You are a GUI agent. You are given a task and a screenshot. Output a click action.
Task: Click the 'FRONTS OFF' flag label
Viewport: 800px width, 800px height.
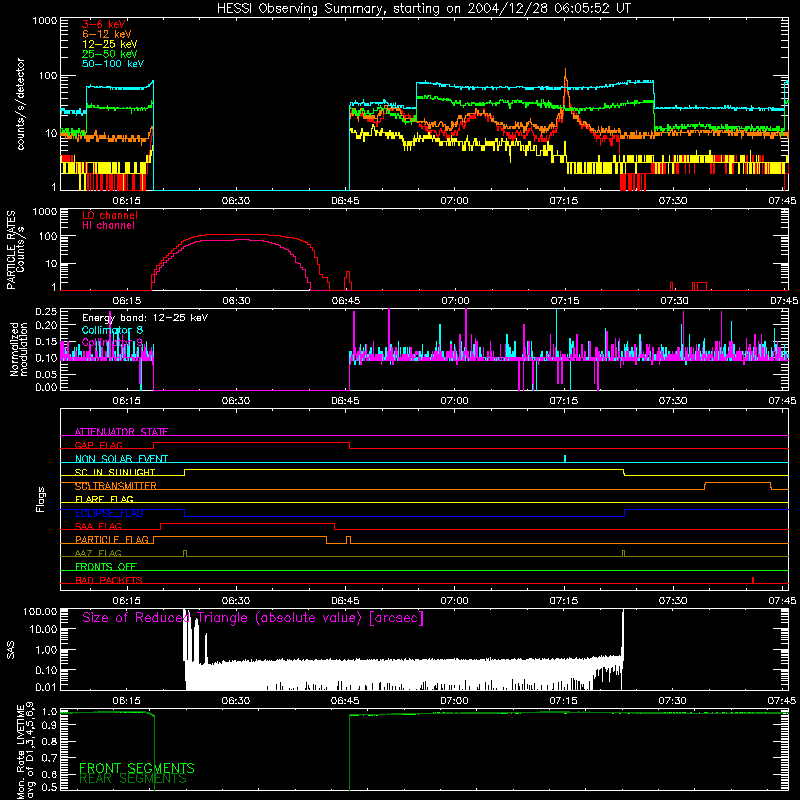[106, 566]
